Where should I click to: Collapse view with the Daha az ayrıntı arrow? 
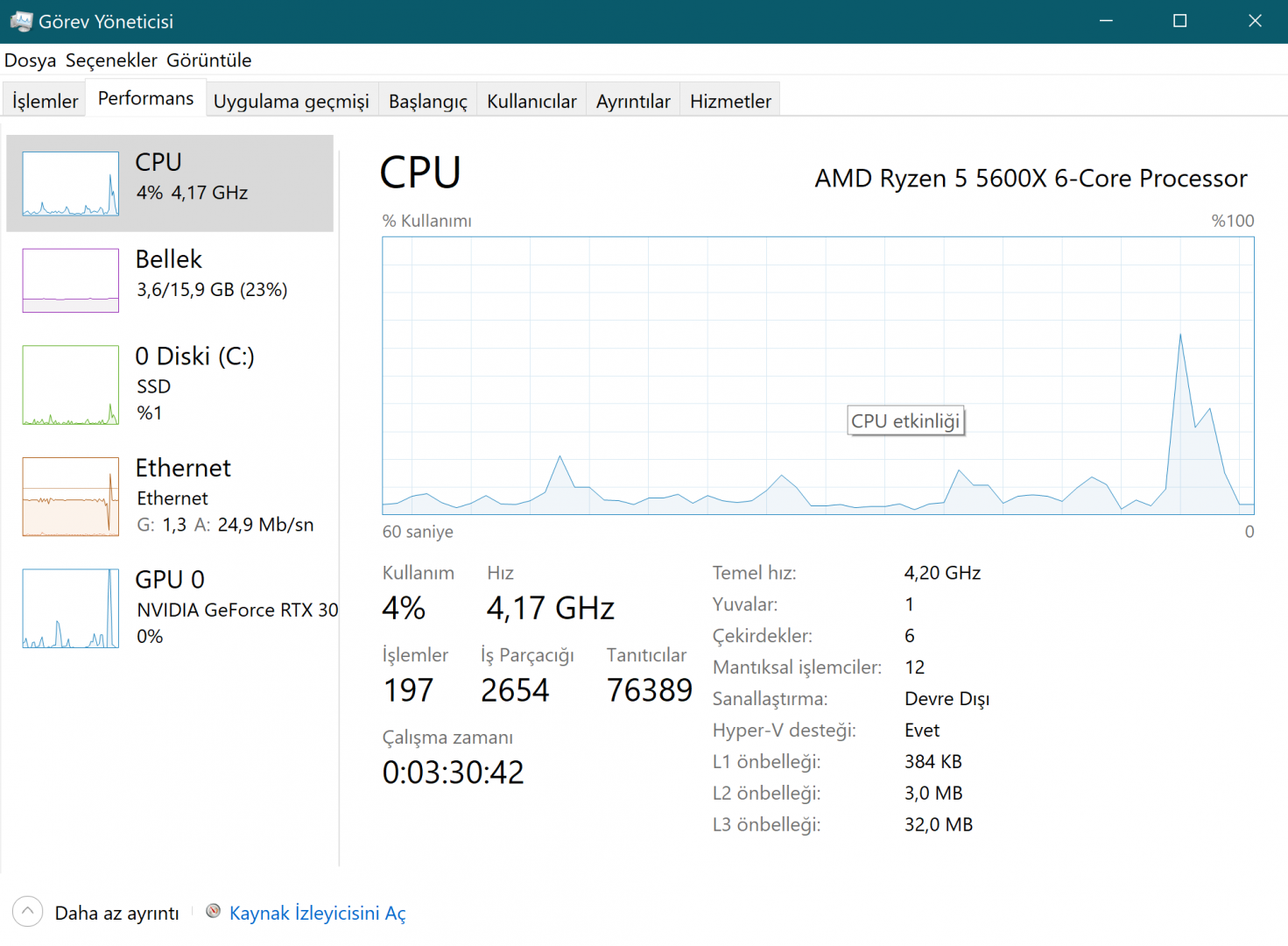[28, 912]
